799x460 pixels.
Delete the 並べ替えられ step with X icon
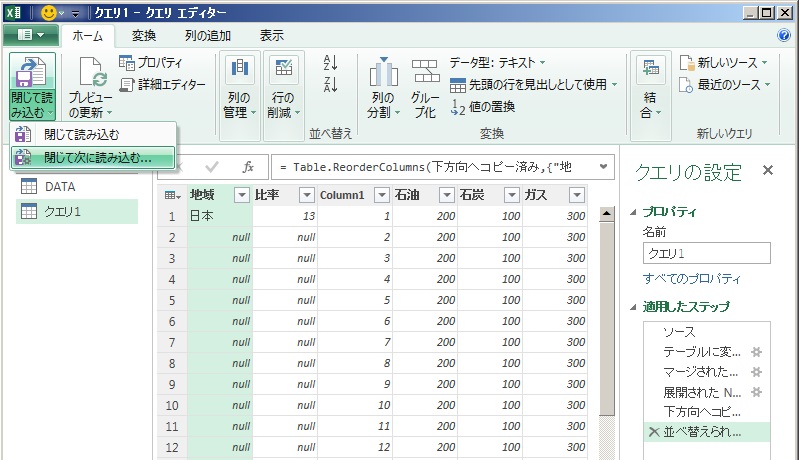[654, 432]
